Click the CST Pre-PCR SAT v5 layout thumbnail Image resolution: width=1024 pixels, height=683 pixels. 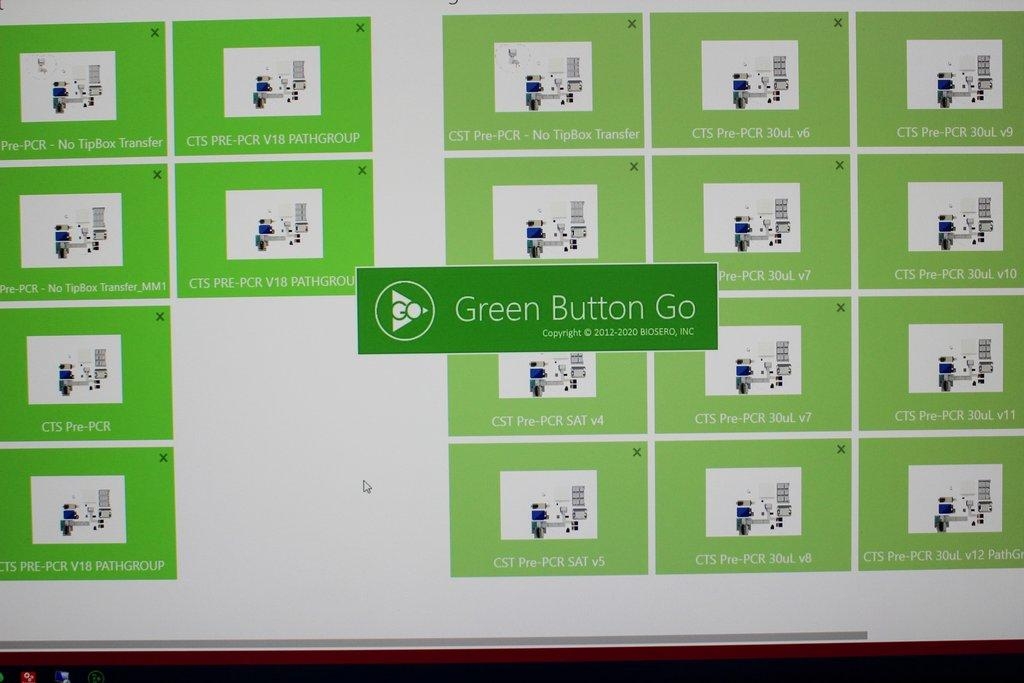(x=548, y=504)
